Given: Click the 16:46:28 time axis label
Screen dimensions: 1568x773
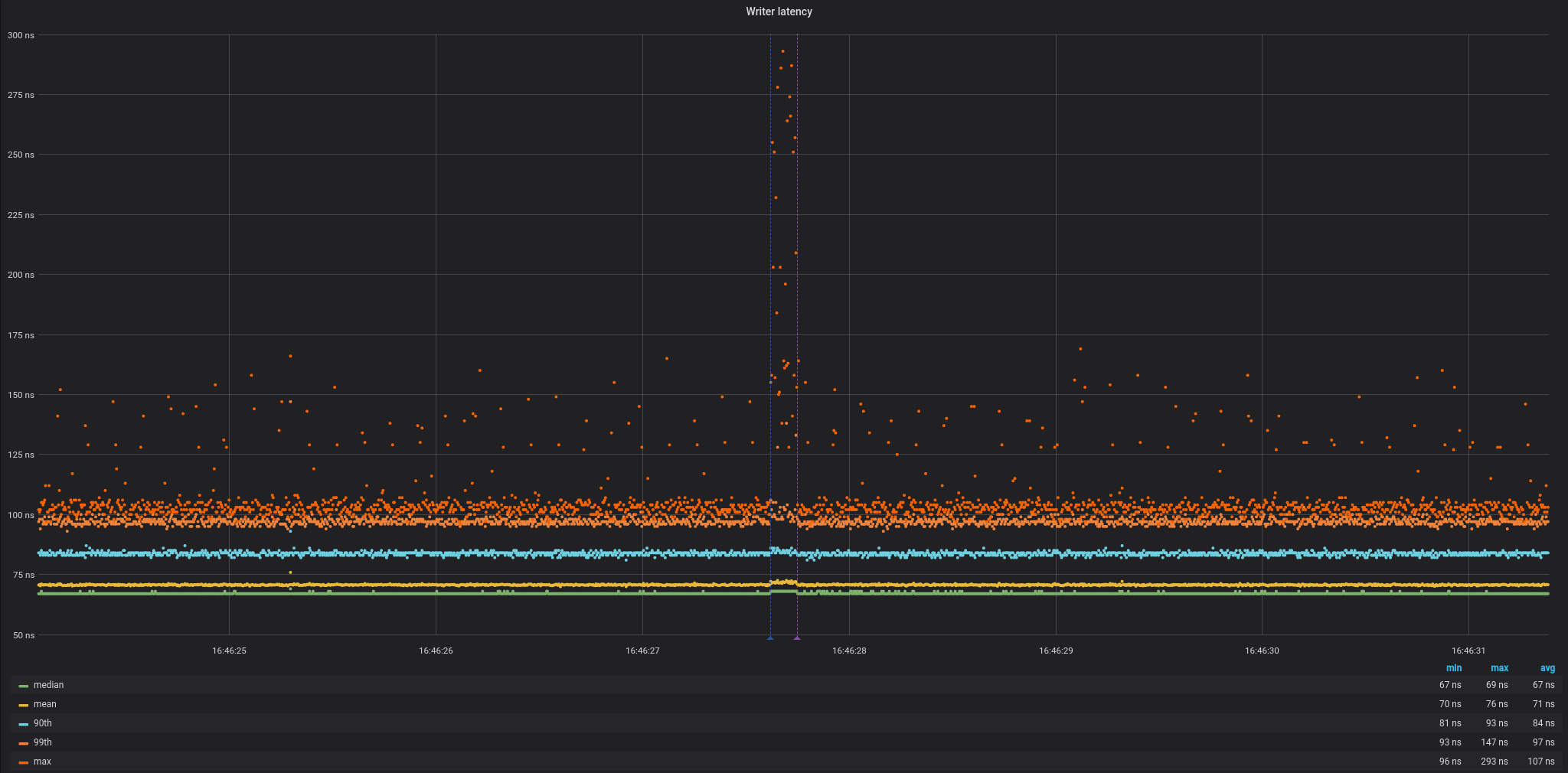Looking at the screenshot, I should point(849,651).
